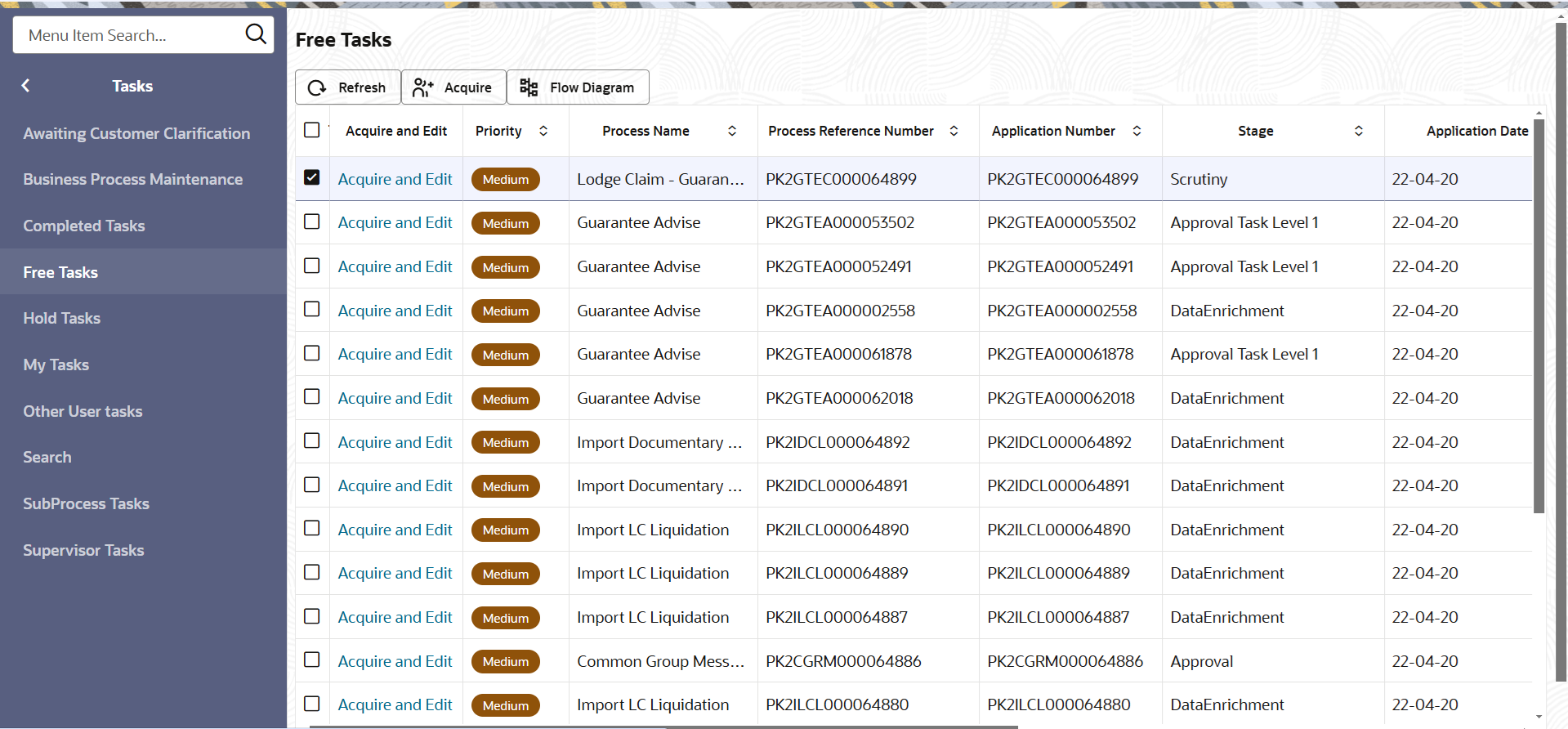1568x729 pixels.
Task: Open Search menu item
Action: pyautogui.click(x=47, y=457)
